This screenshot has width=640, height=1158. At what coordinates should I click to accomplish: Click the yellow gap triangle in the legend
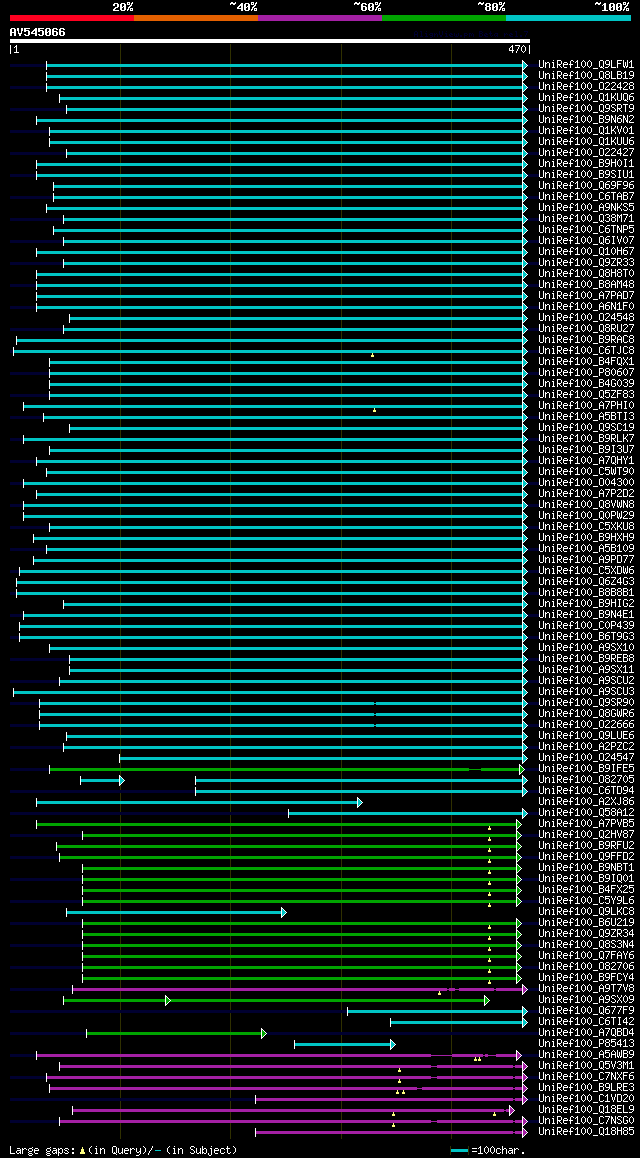(82, 1150)
